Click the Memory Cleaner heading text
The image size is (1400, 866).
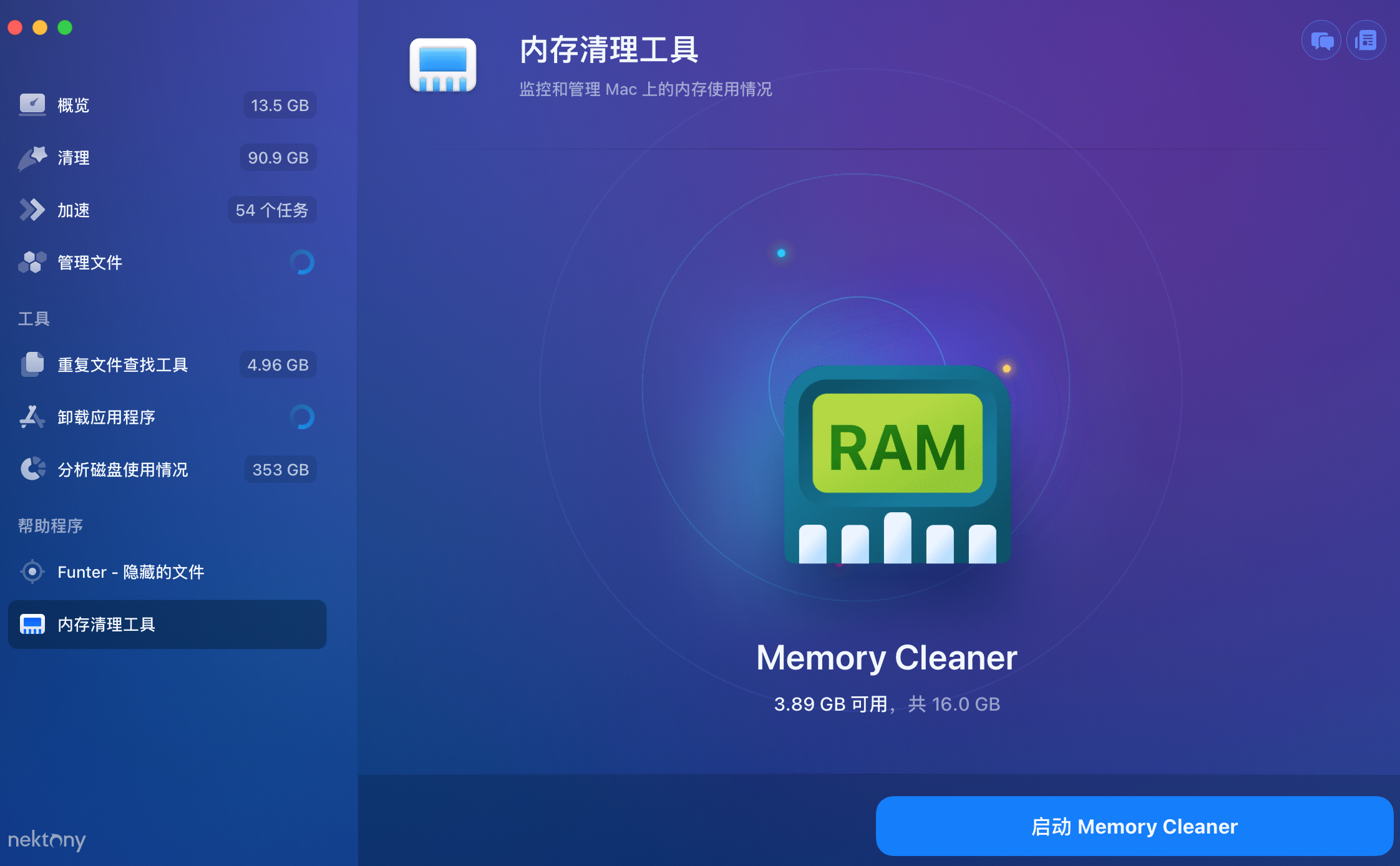[x=887, y=658]
